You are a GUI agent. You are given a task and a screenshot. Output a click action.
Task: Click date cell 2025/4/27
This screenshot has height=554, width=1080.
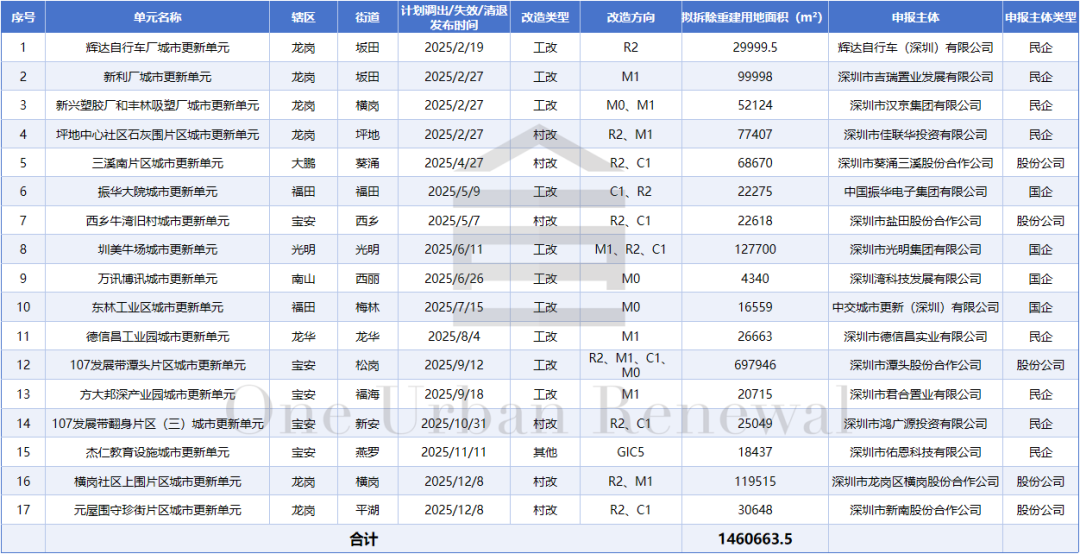click(455, 163)
